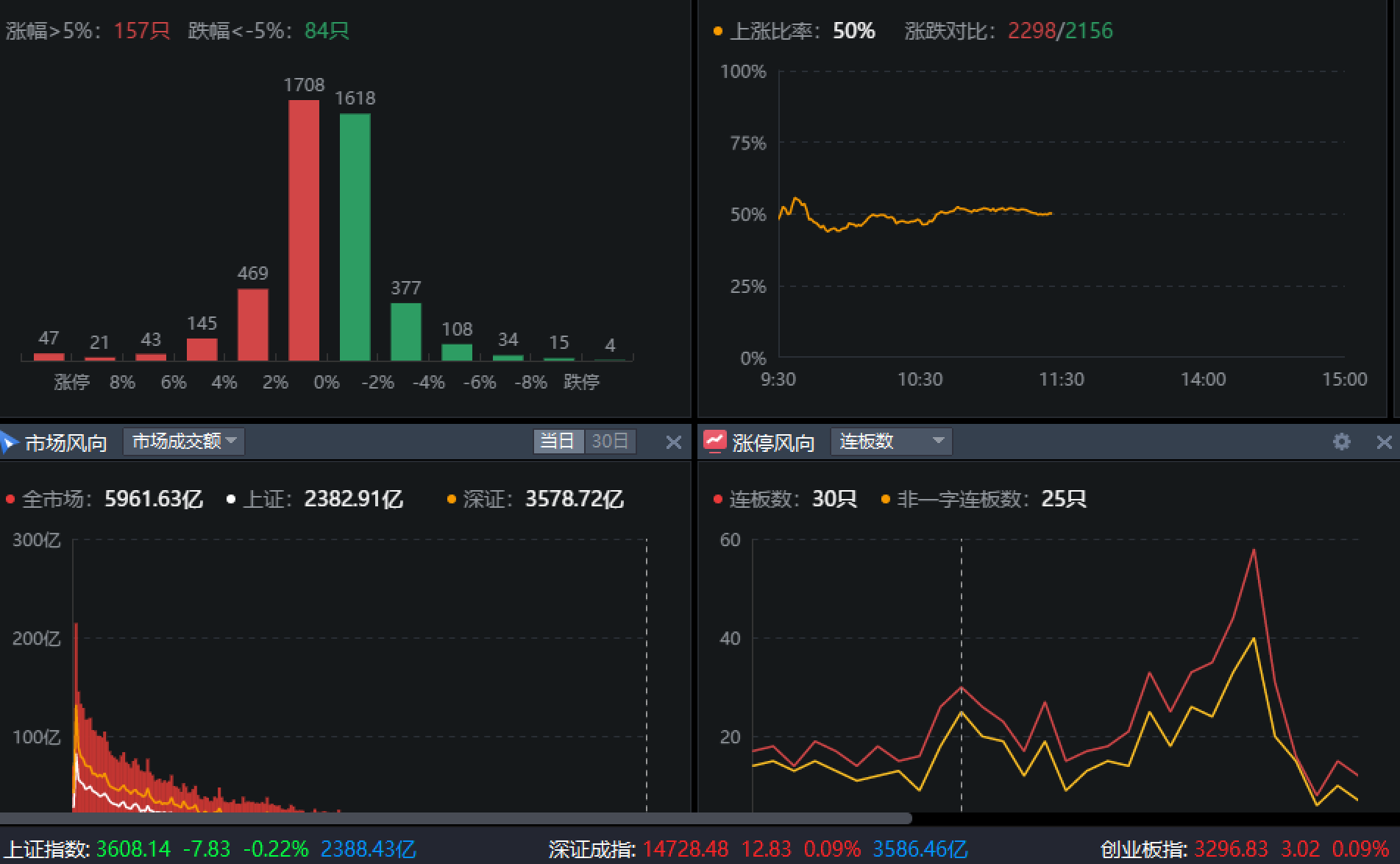Toggle the 上证 white legend series
Viewport: 1400px width, 864px height.
231,500
